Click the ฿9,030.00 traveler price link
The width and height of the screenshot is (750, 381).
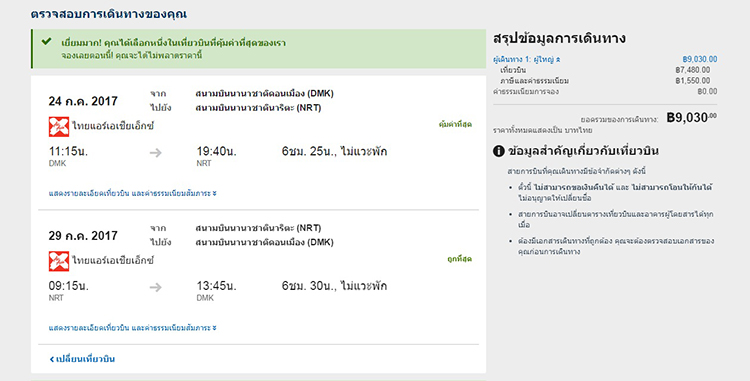[700, 59]
